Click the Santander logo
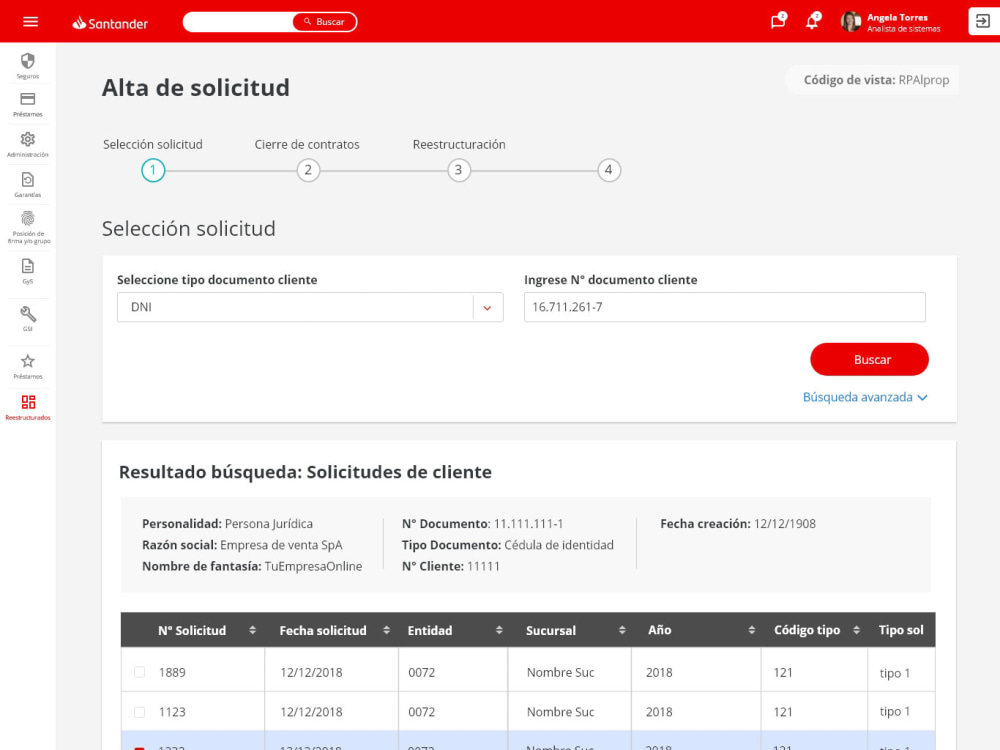Viewport: 1000px width, 750px height. 110,23
